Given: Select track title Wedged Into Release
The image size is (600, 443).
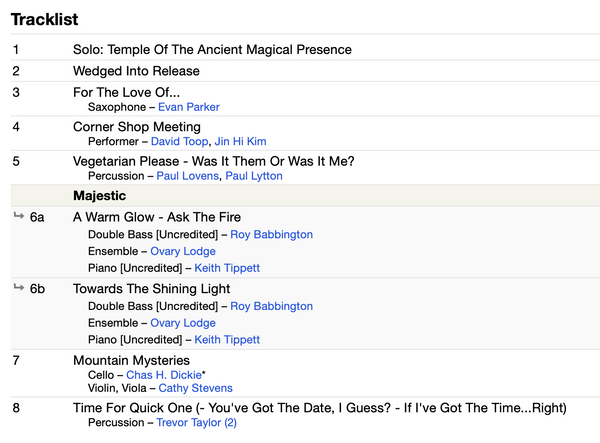Looking at the screenshot, I should coord(136,71).
